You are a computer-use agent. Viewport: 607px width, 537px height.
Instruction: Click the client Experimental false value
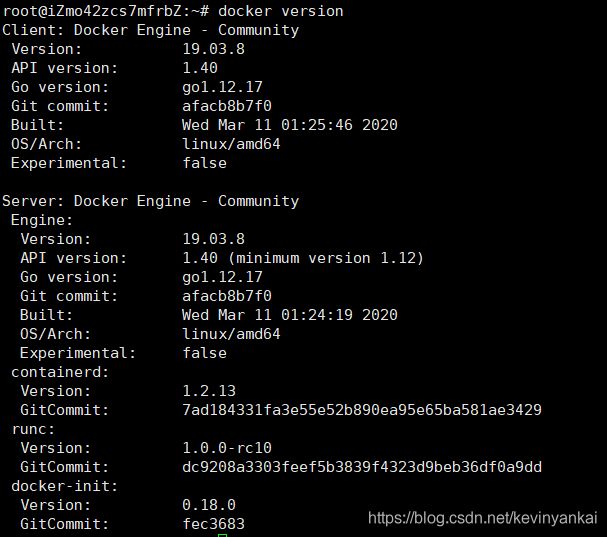(204, 163)
